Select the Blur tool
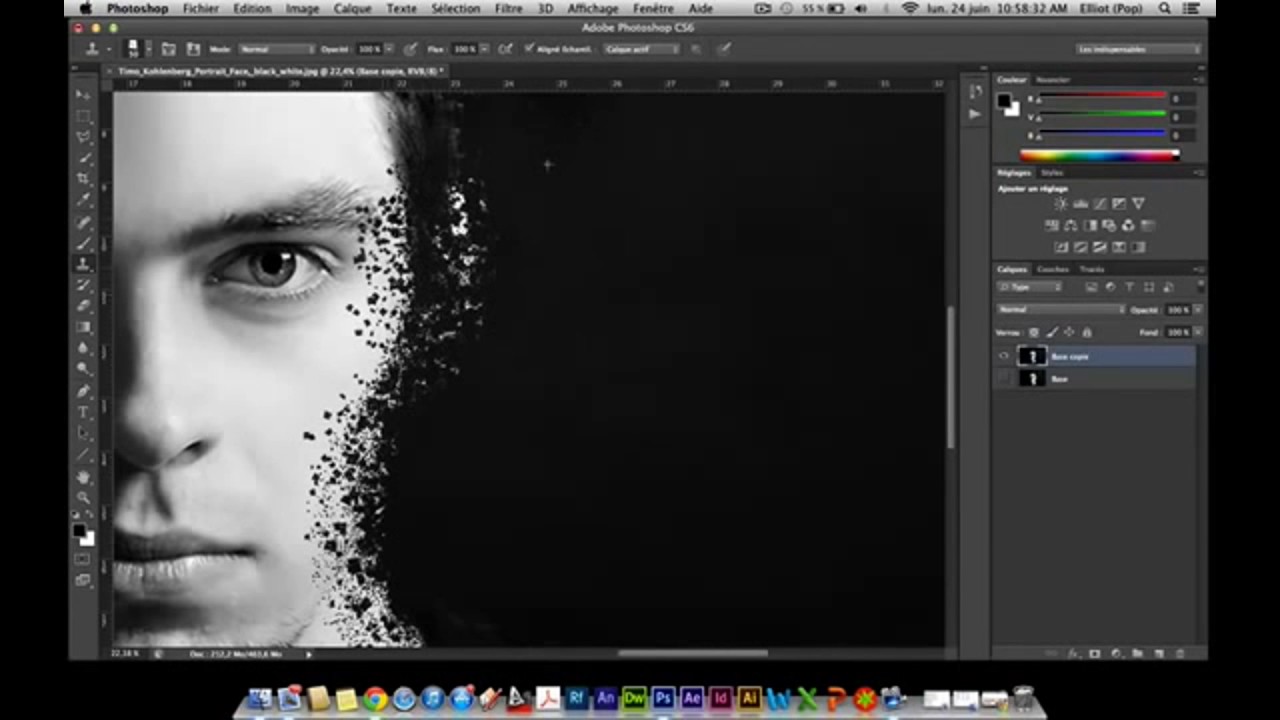Screen dimensions: 1280x720 pos(84,348)
